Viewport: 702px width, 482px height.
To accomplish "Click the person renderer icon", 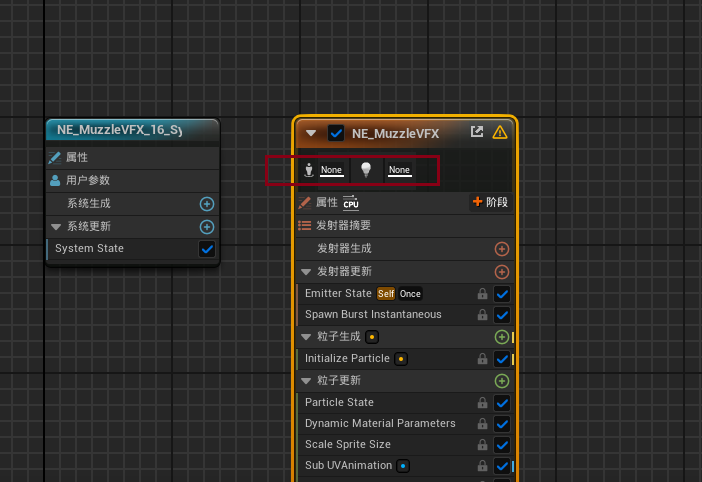I will [308, 170].
